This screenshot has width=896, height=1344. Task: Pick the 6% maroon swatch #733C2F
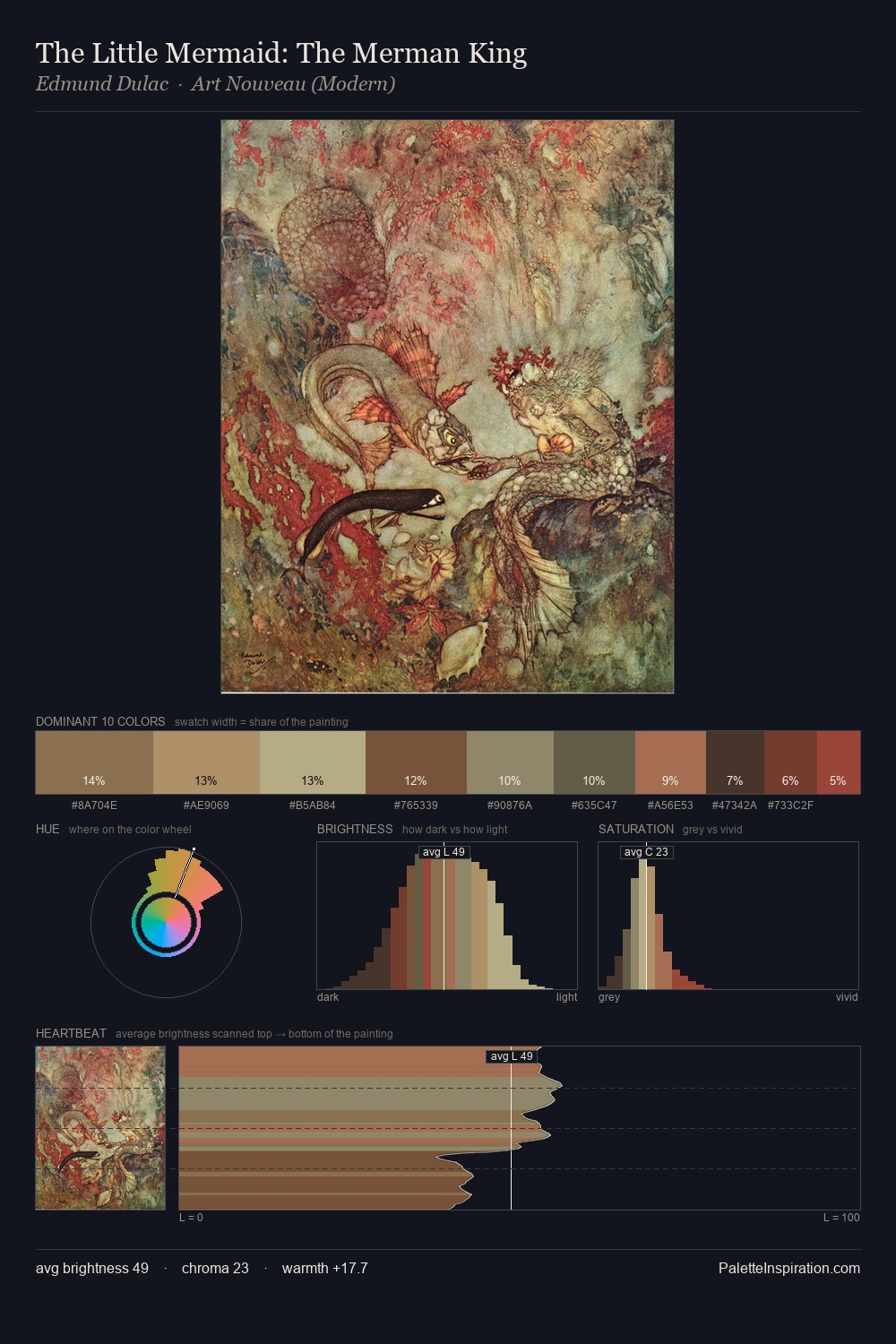(790, 762)
